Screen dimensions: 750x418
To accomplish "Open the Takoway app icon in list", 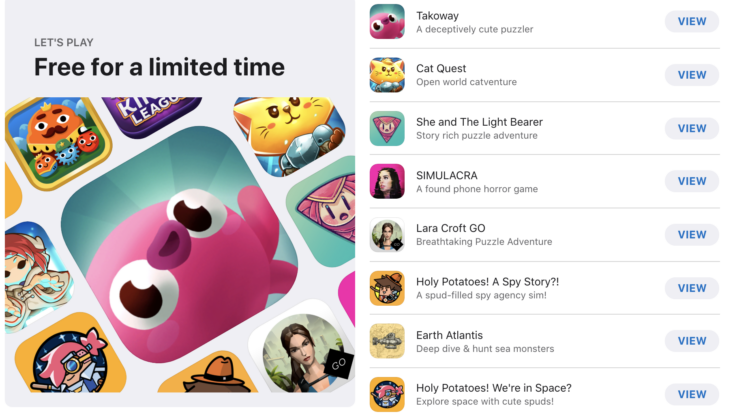I will click(387, 22).
